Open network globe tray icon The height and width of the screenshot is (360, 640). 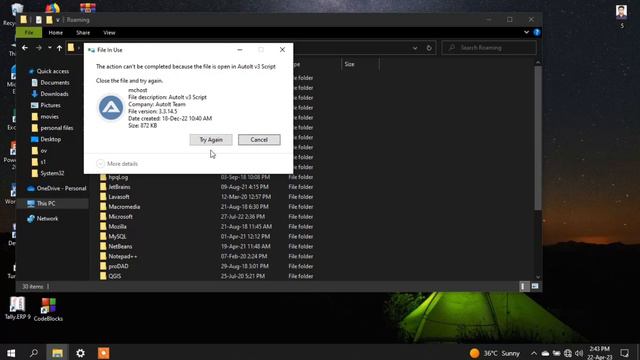568,353
